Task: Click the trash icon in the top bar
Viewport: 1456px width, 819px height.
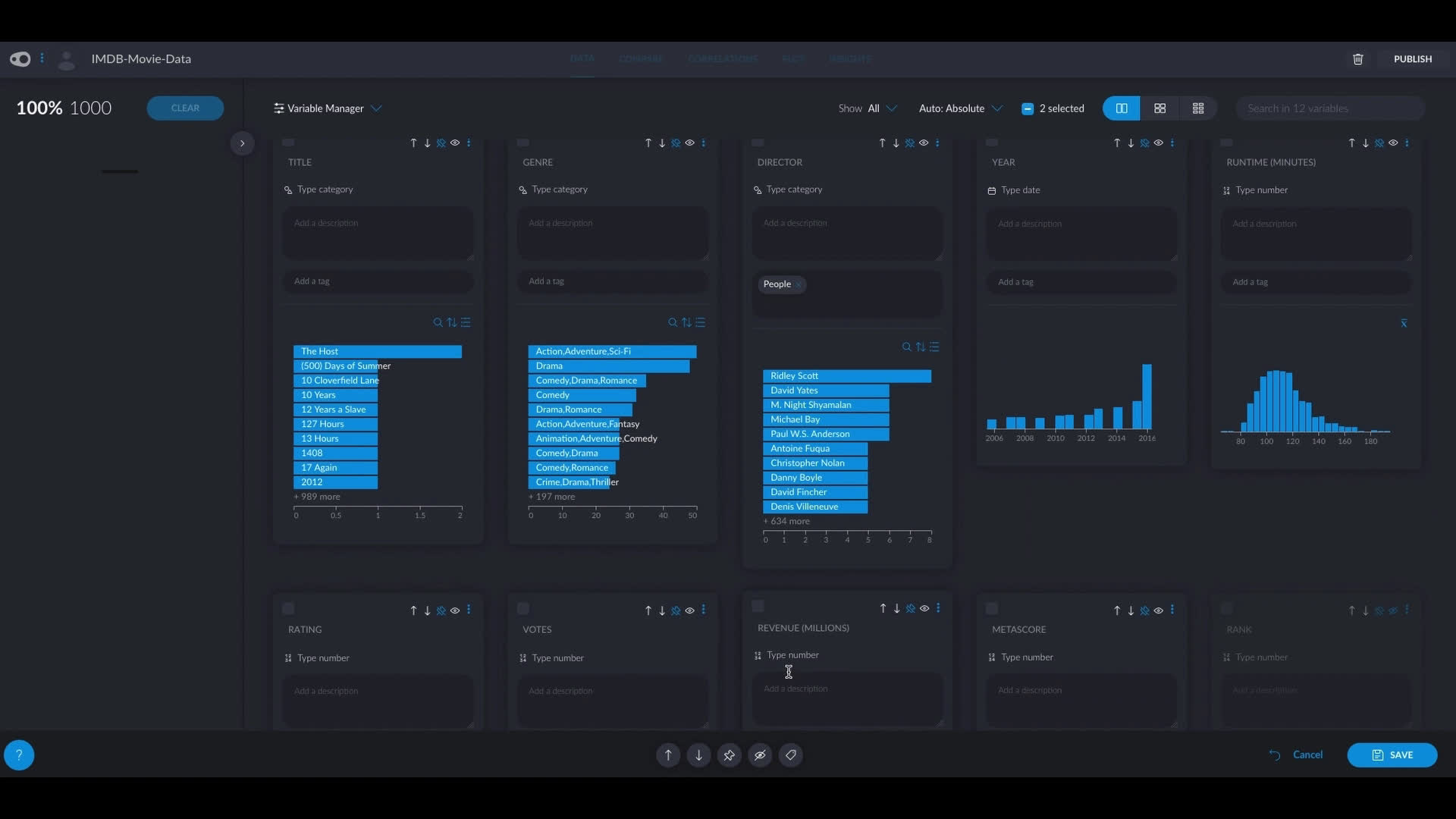Action: click(1357, 59)
